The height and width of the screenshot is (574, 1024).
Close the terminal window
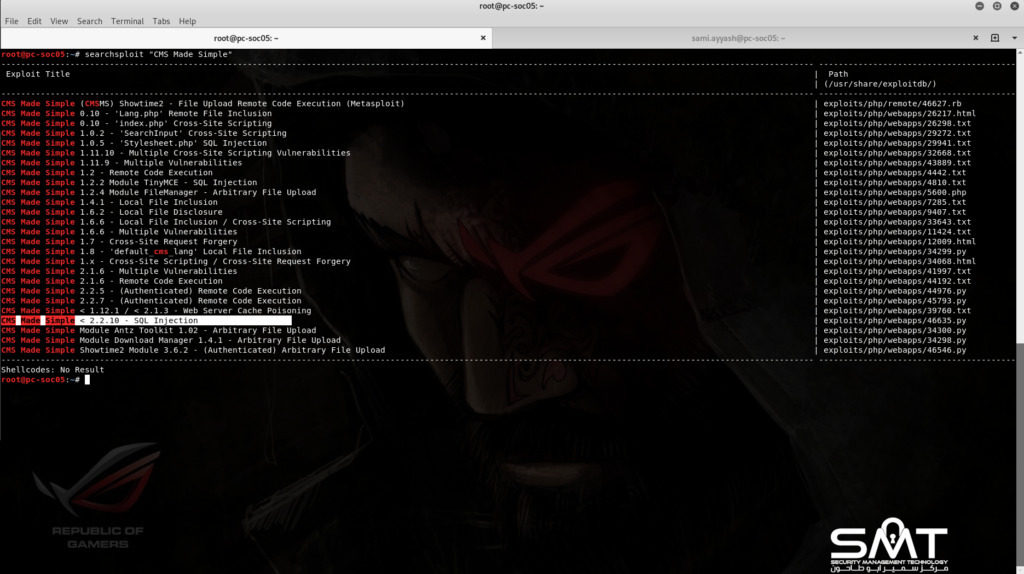click(x=1015, y=6)
